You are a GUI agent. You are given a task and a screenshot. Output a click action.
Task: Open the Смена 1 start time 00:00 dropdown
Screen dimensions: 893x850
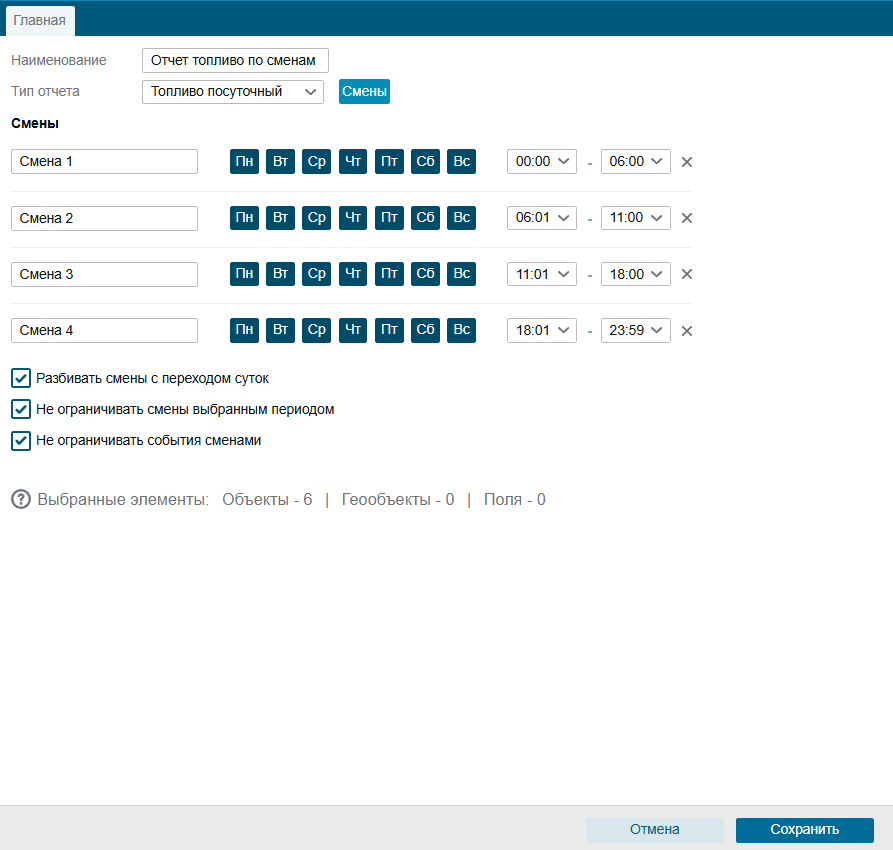tap(542, 161)
